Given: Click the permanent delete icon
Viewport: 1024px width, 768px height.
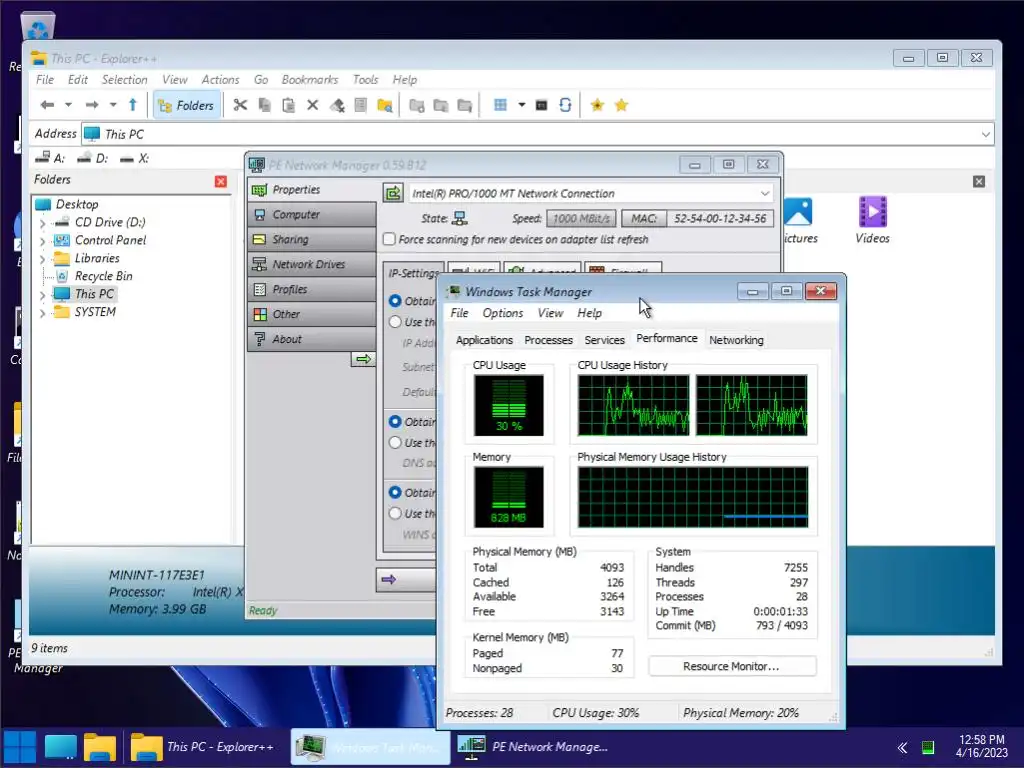Looking at the screenshot, I should tap(337, 105).
